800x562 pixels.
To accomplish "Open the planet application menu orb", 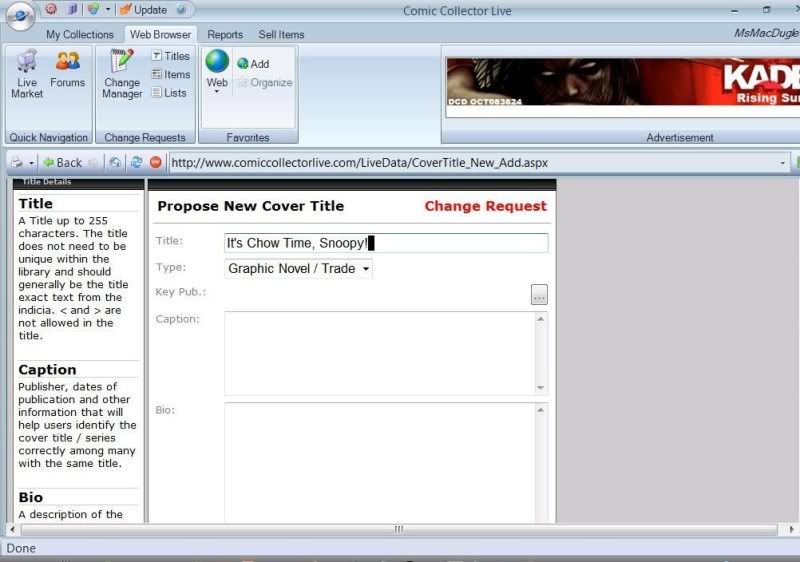I will tap(20, 16).
